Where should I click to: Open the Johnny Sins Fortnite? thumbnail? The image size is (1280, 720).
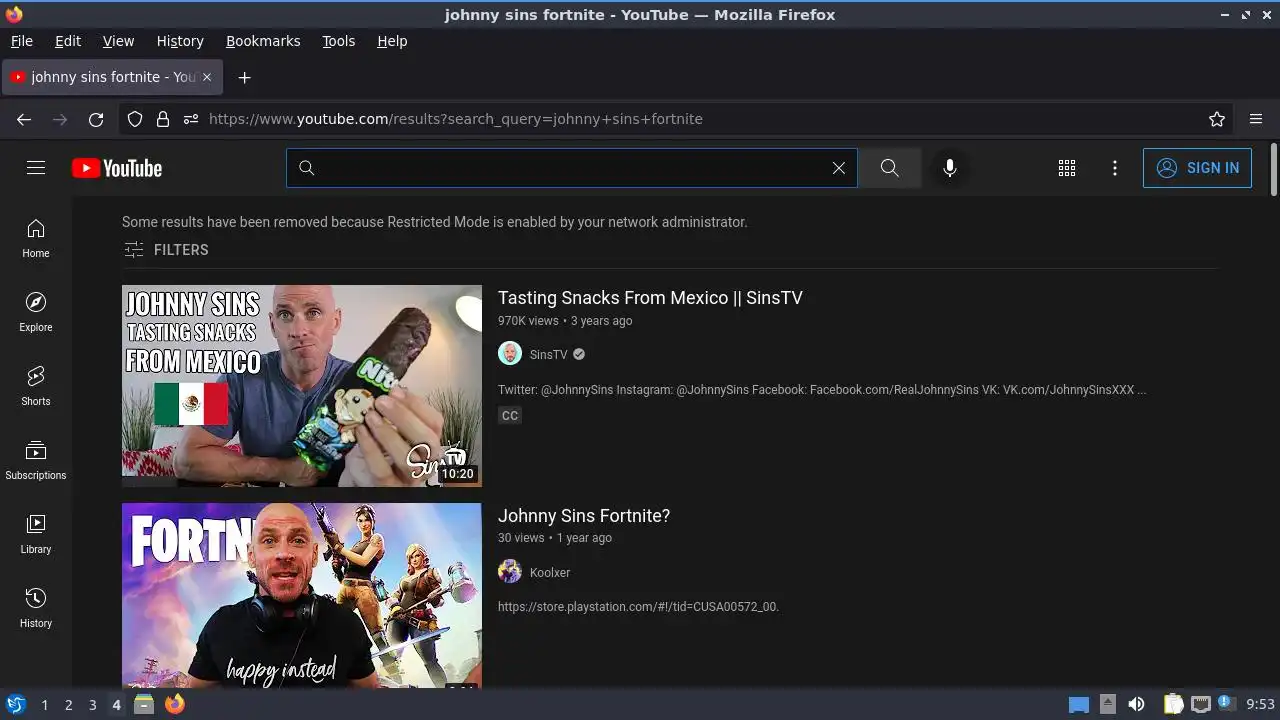[x=302, y=595]
